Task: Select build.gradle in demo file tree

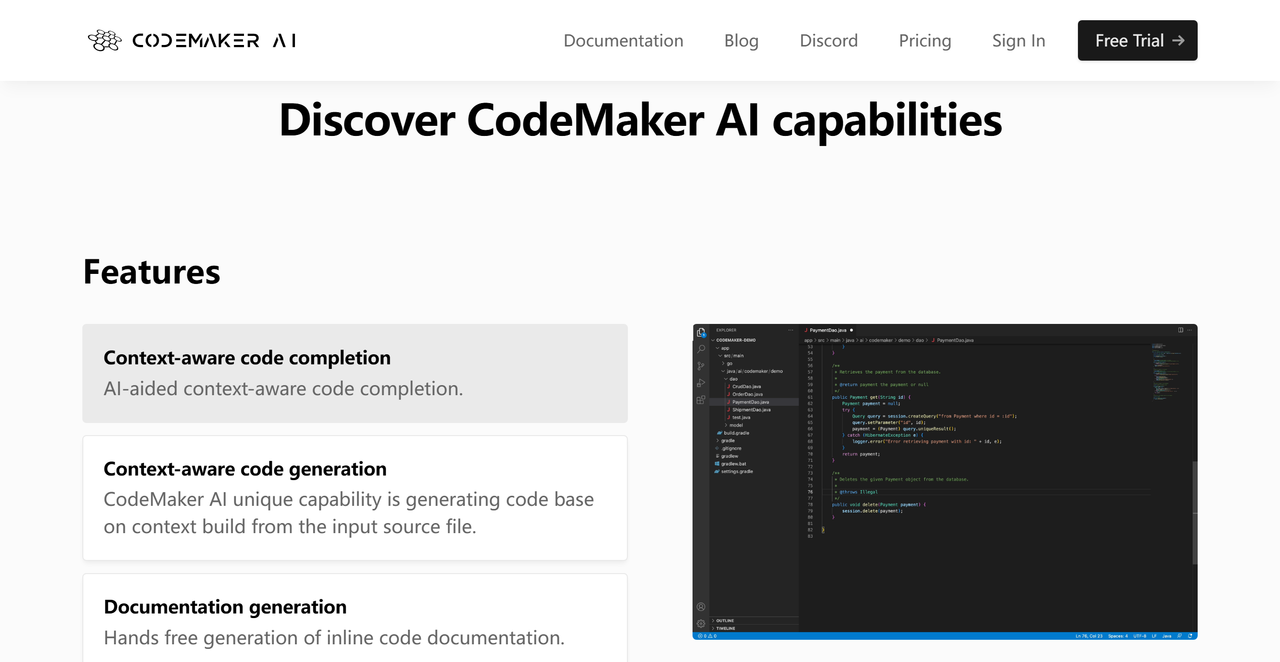Action: point(733,433)
